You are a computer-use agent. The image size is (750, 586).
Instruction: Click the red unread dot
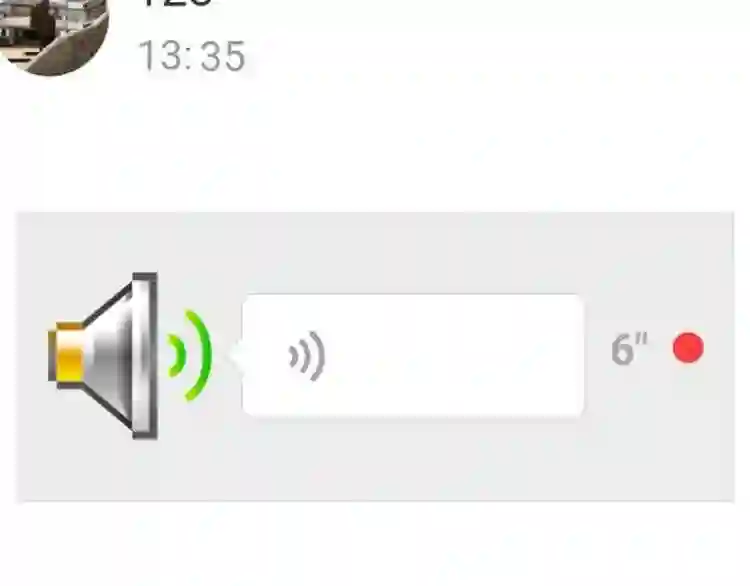click(x=688, y=348)
